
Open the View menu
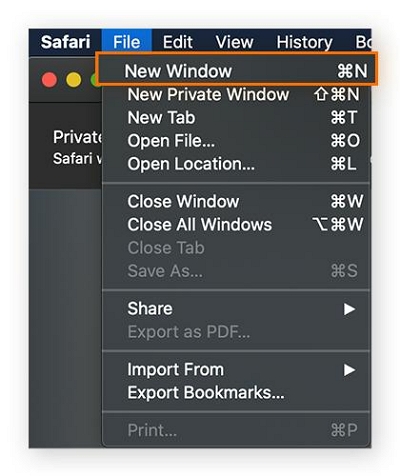pyautogui.click(x=234, y=42)
